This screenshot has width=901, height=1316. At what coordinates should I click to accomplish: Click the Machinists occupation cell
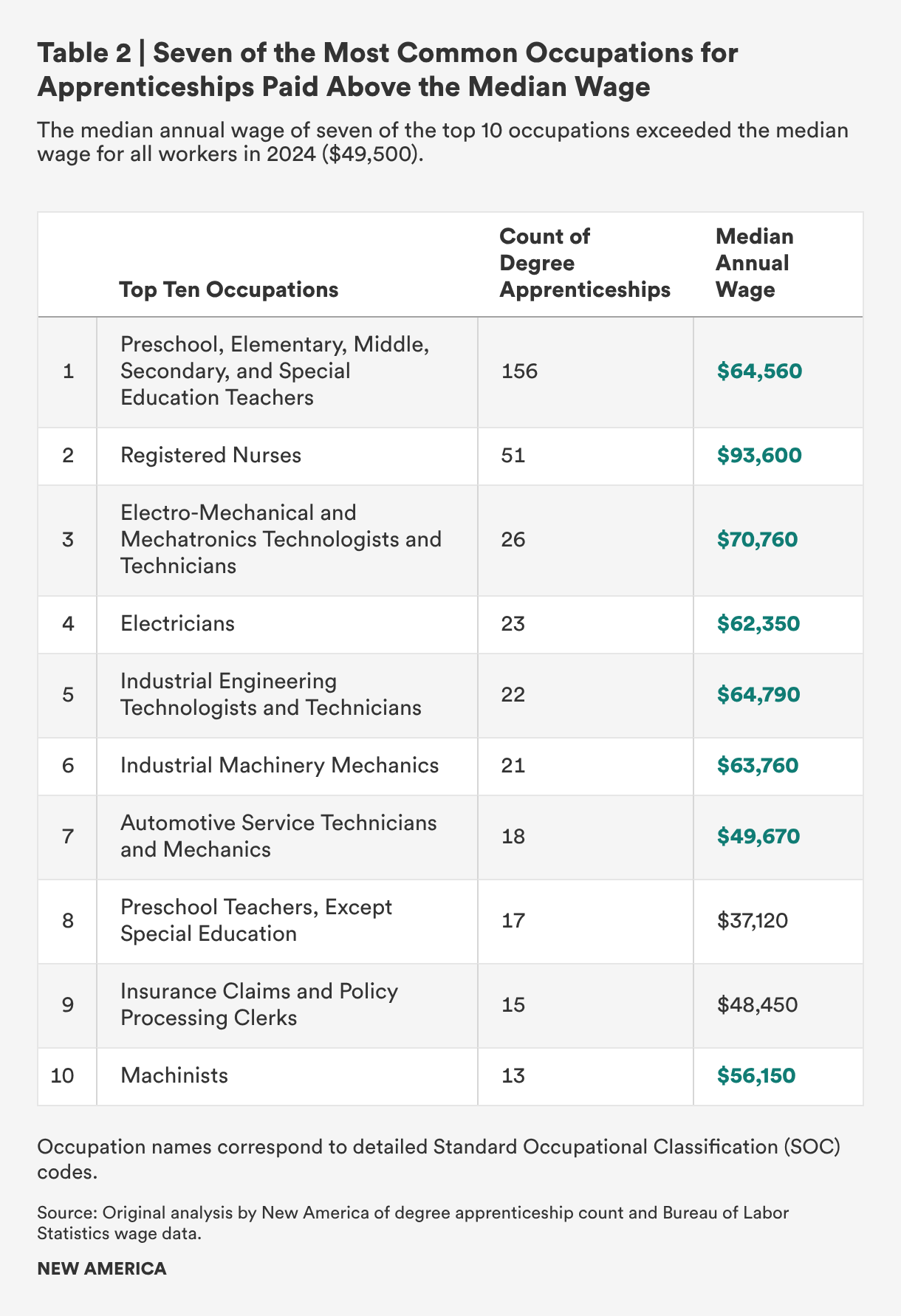[174, 1075]
